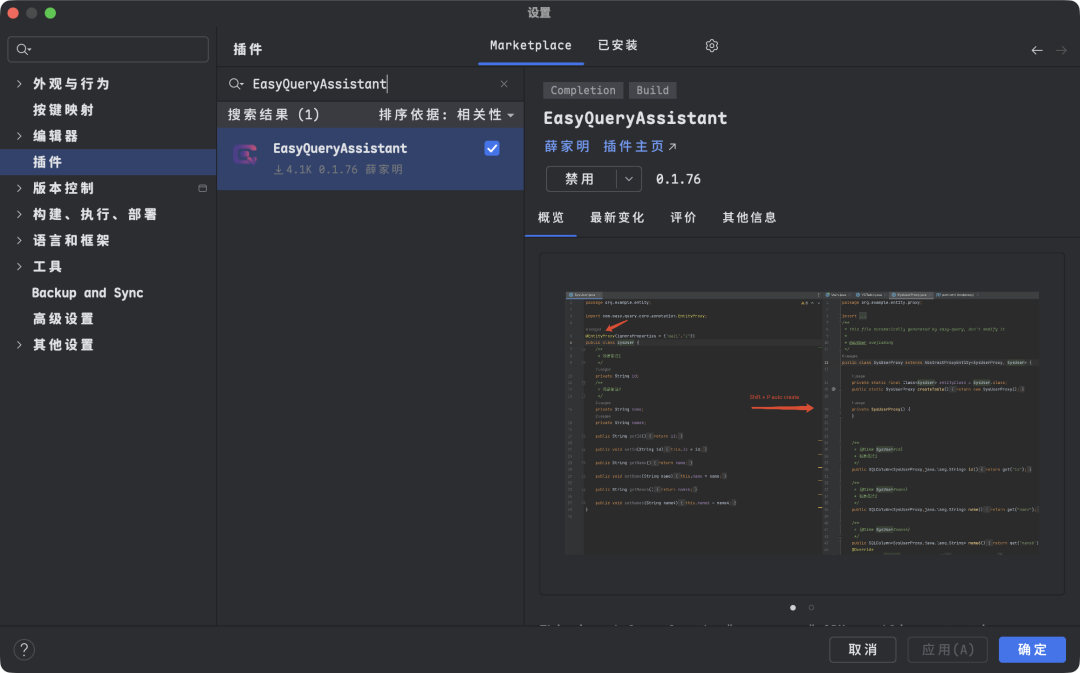
Task: Open the 评价 tab
Action: pos(683,218)
